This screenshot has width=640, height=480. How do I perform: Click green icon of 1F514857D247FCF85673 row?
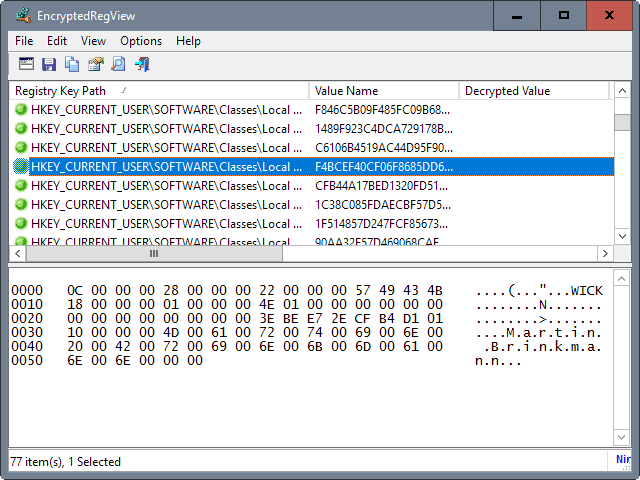21,224
